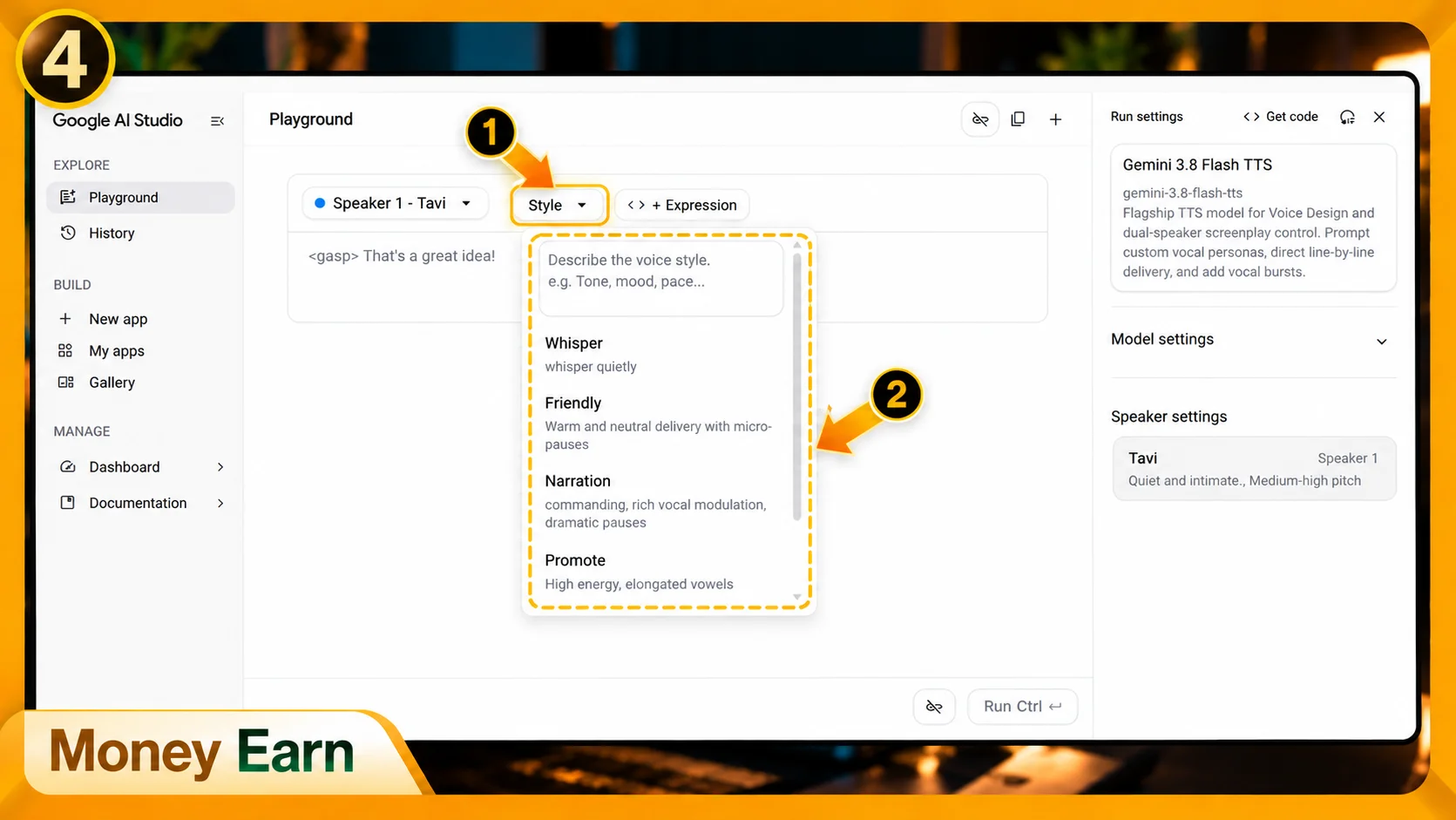
Task: Click the History clock icon
Action: click(x=67, y=233)
